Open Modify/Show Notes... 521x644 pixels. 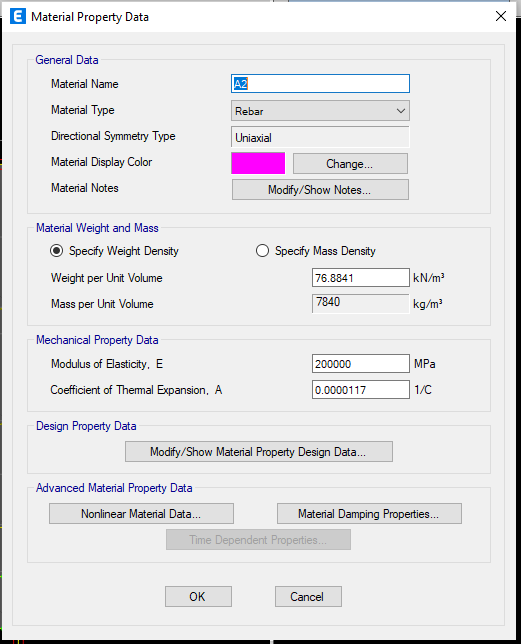pos(320,190)
